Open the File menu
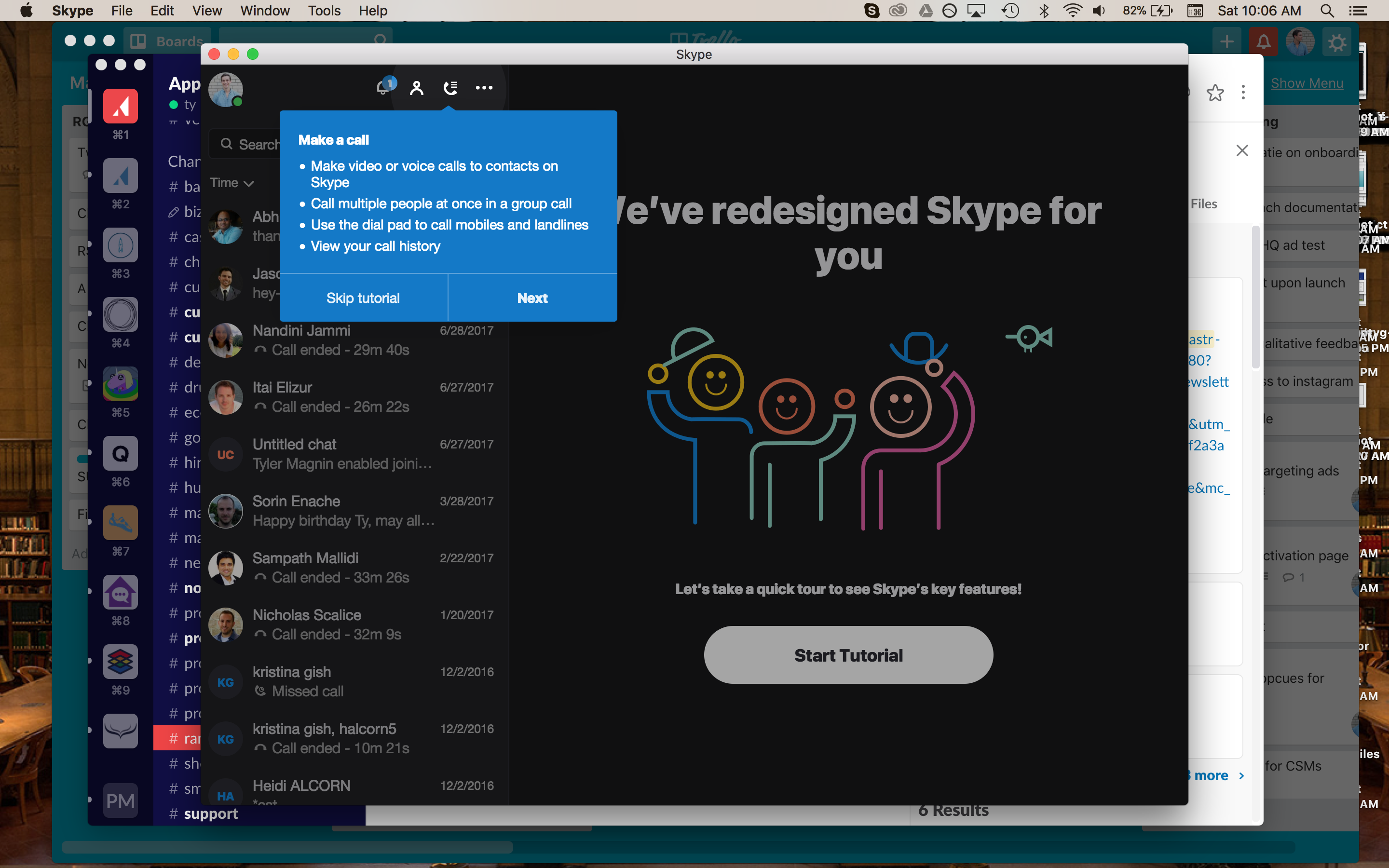The width and height of the screenshot is (1389, 868). coord(122,10)
